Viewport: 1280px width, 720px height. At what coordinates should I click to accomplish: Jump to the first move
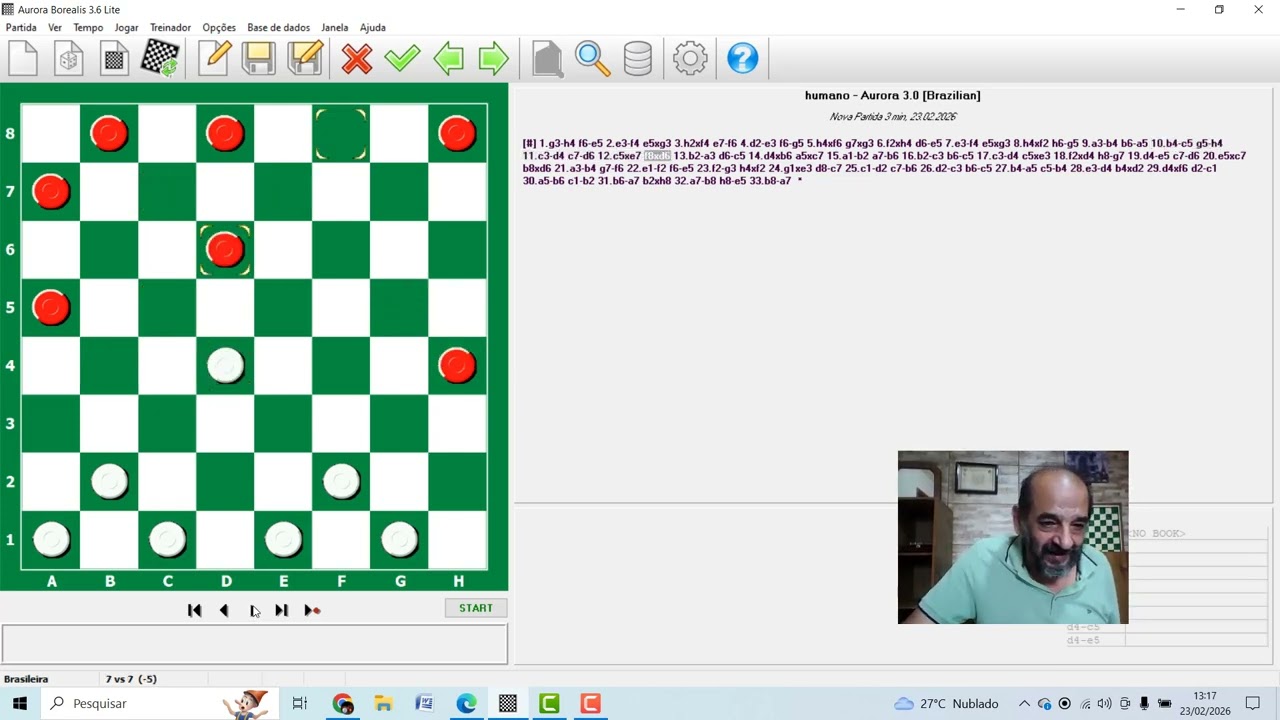pyautogui.click(x=195, y=610)
